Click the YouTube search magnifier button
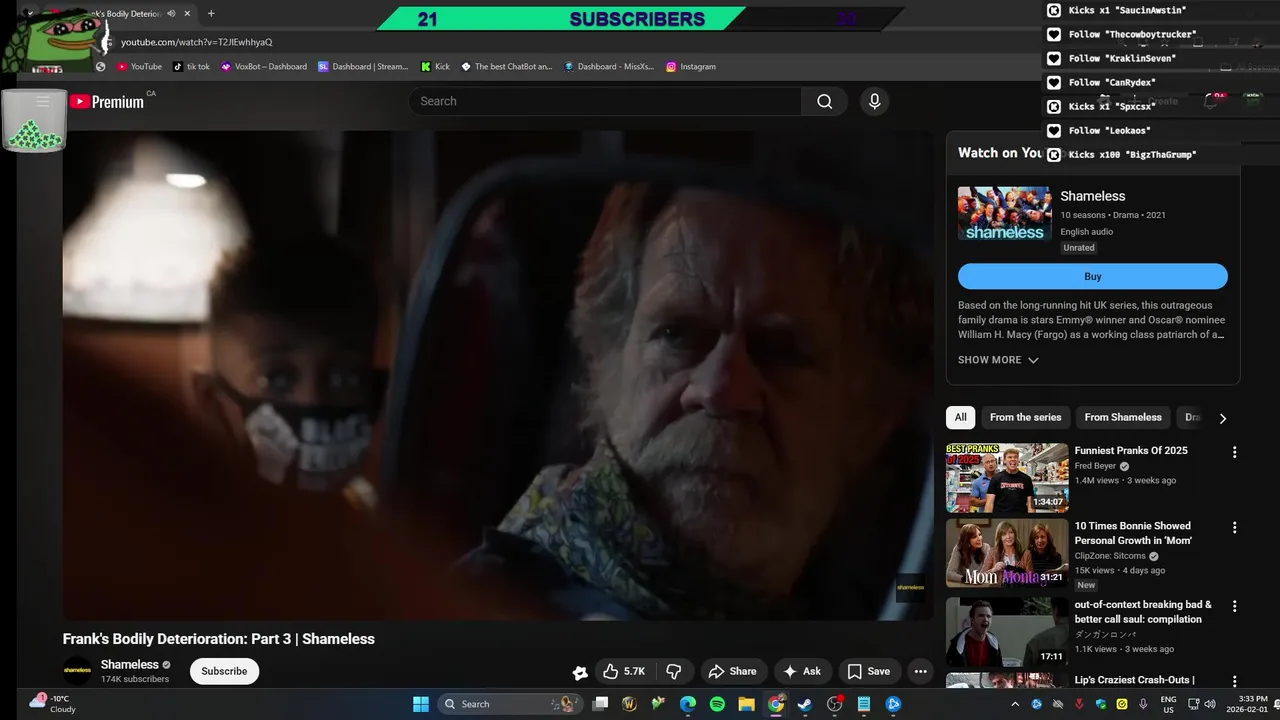The height and width of the screenshot is (720, 1280). [x=824, y=101]
